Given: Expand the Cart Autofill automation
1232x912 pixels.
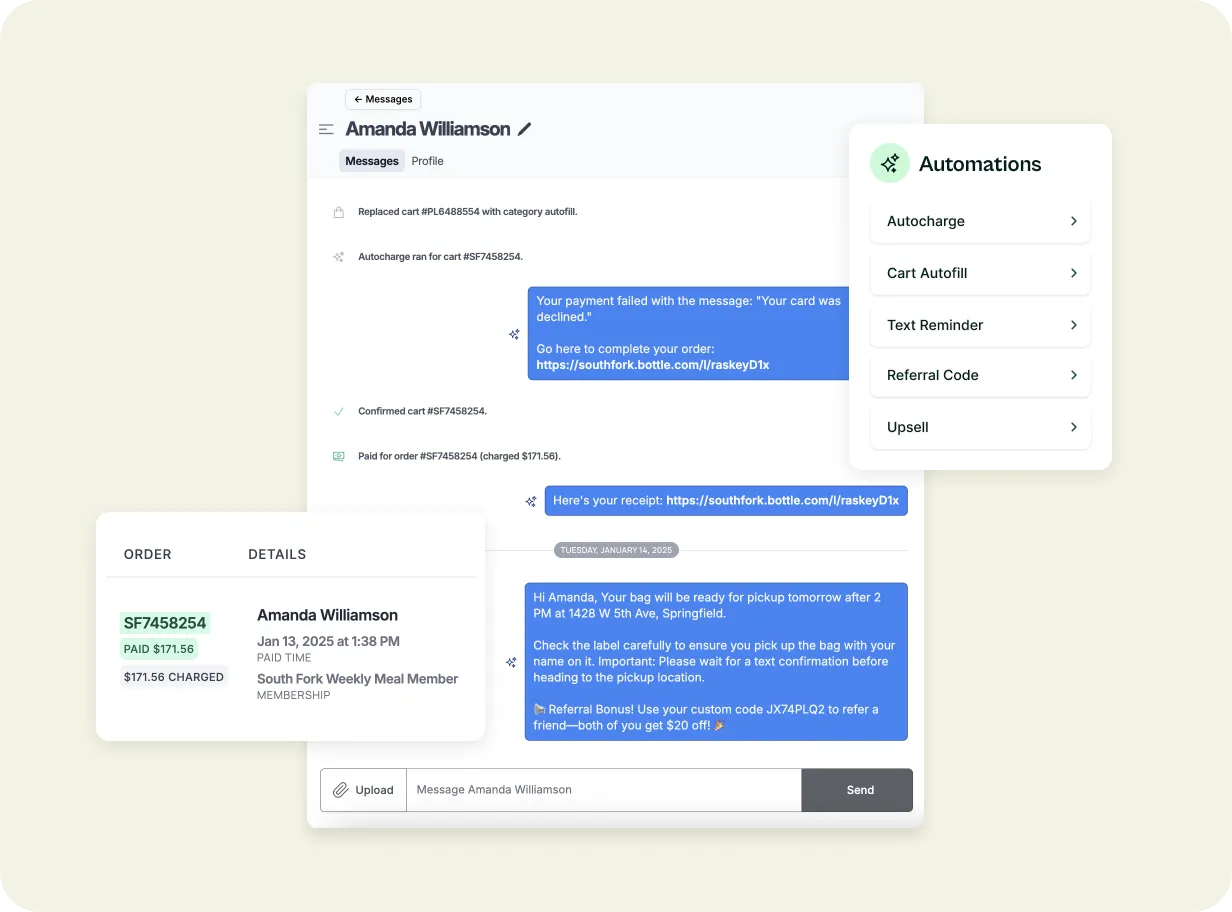Looking at the screenshot, I should pos(980,273).
